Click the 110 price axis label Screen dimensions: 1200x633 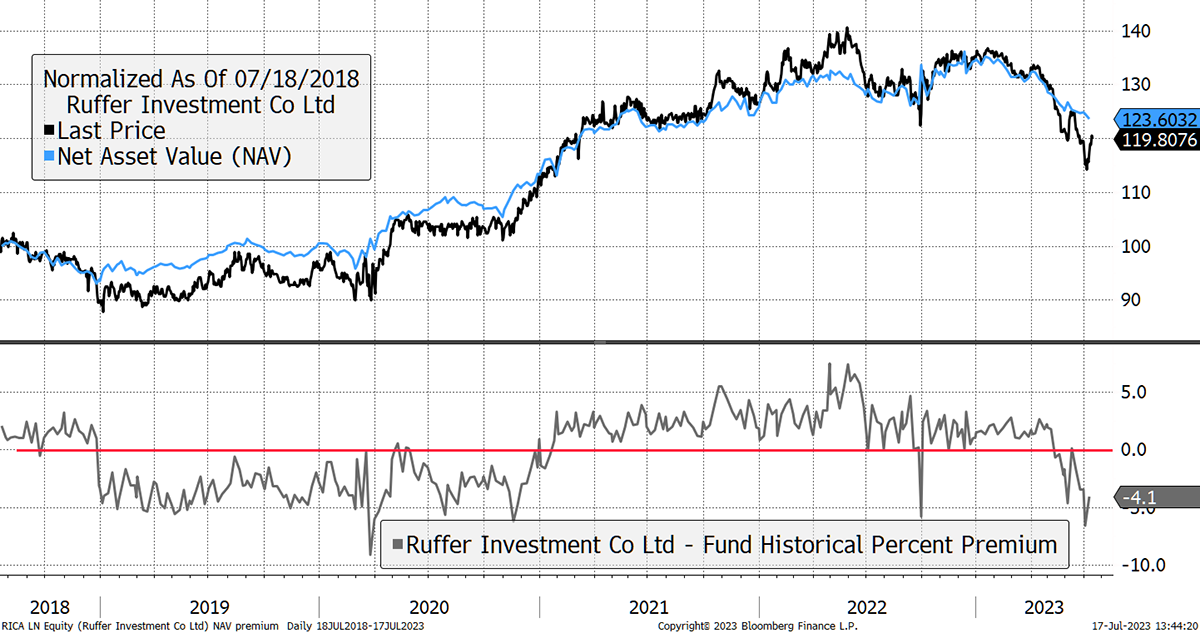1138,192
